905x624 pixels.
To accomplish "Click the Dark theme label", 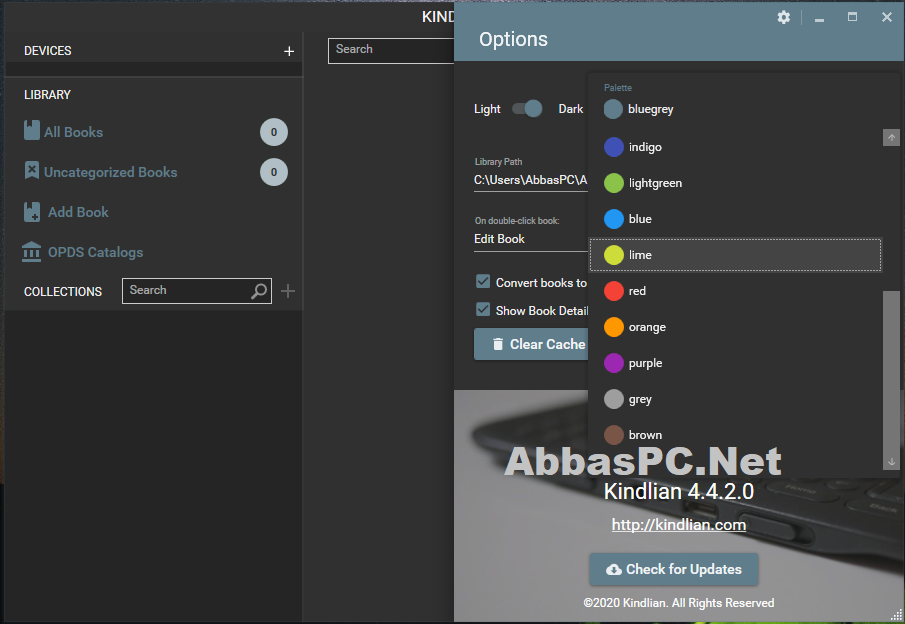I will click(x=571, y=109).
